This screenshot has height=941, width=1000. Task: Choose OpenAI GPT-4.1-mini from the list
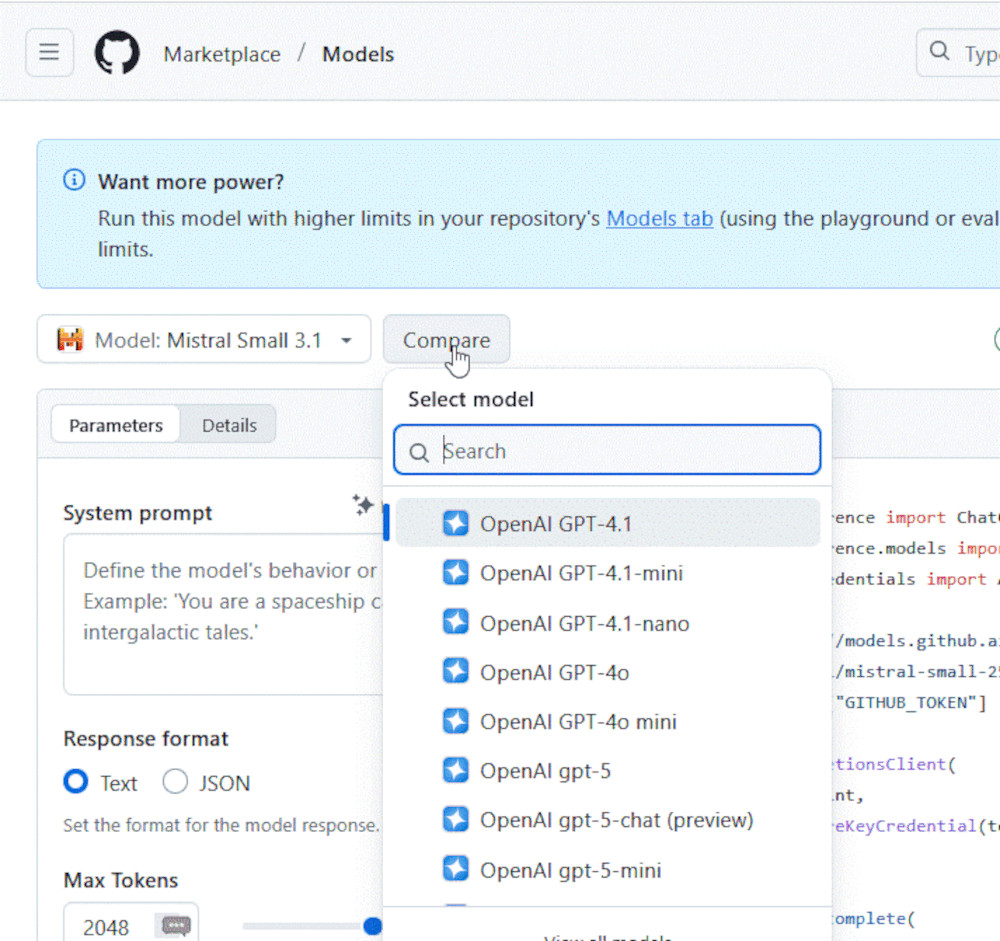pos(581,573)
